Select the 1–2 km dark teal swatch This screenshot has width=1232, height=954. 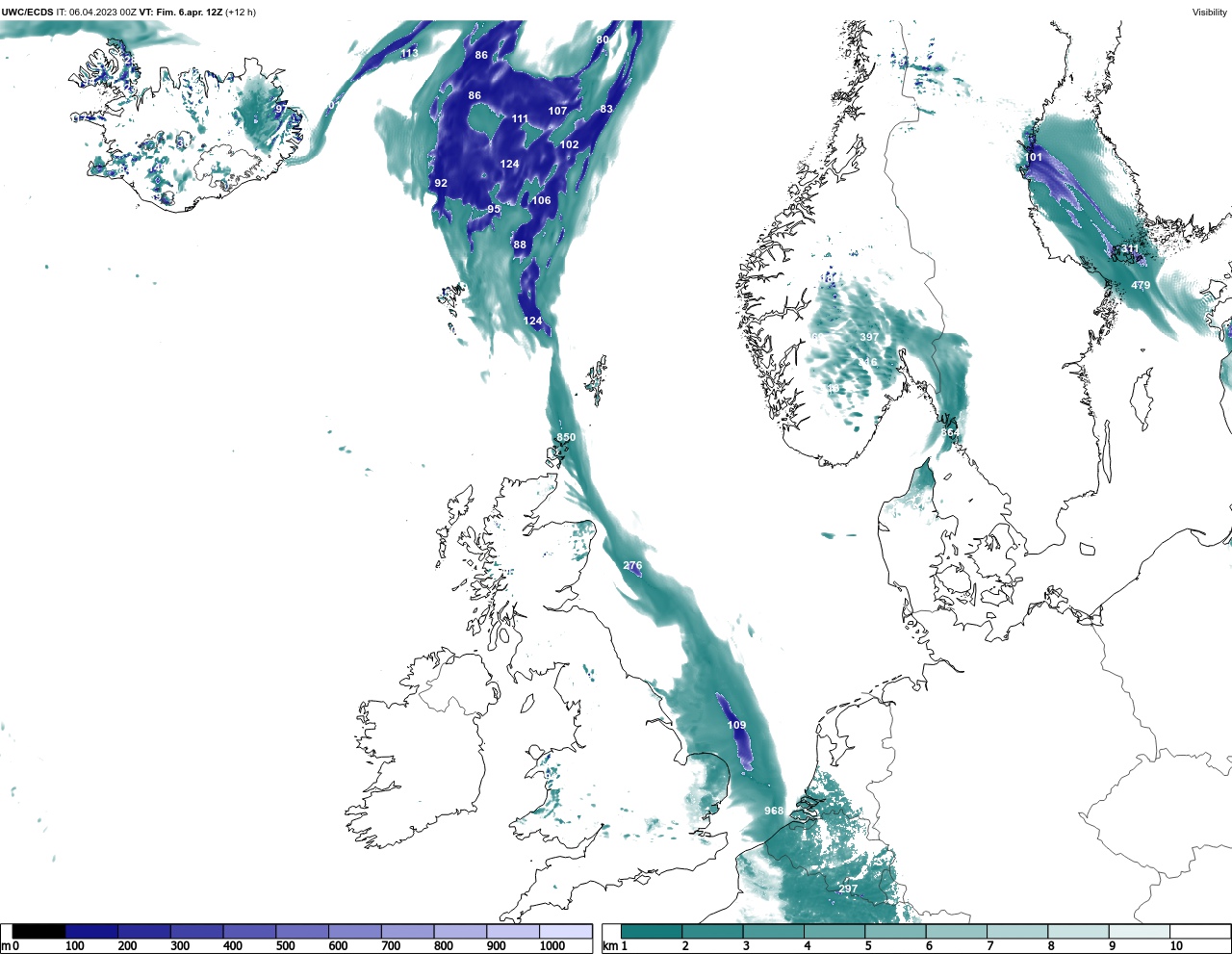pos(652,931)
